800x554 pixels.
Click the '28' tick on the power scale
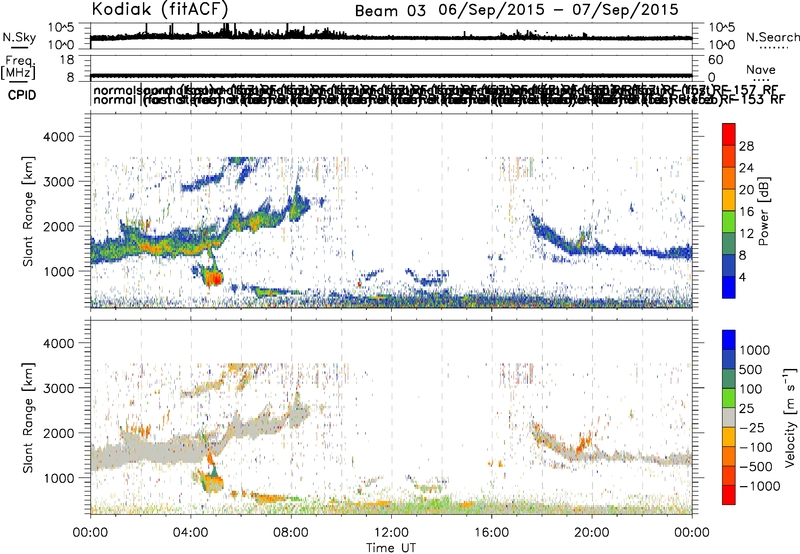(x=746, y=146)
